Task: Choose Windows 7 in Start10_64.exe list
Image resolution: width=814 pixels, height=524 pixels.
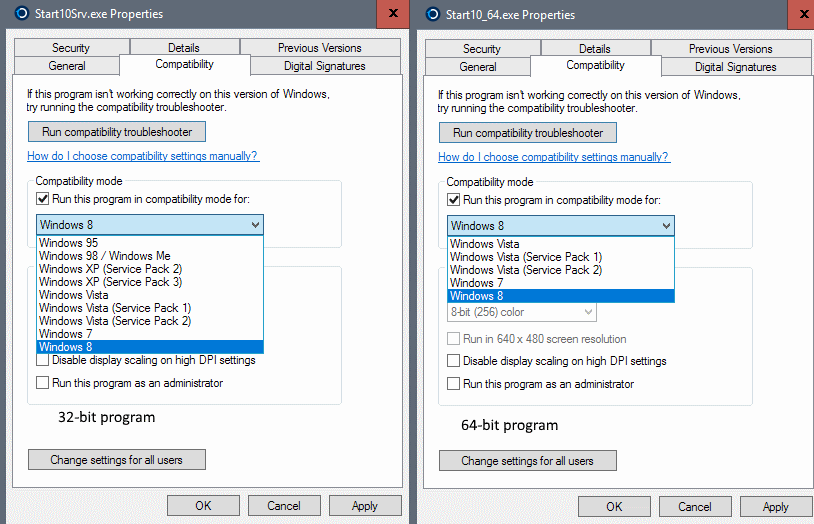Action: point(561,283)
